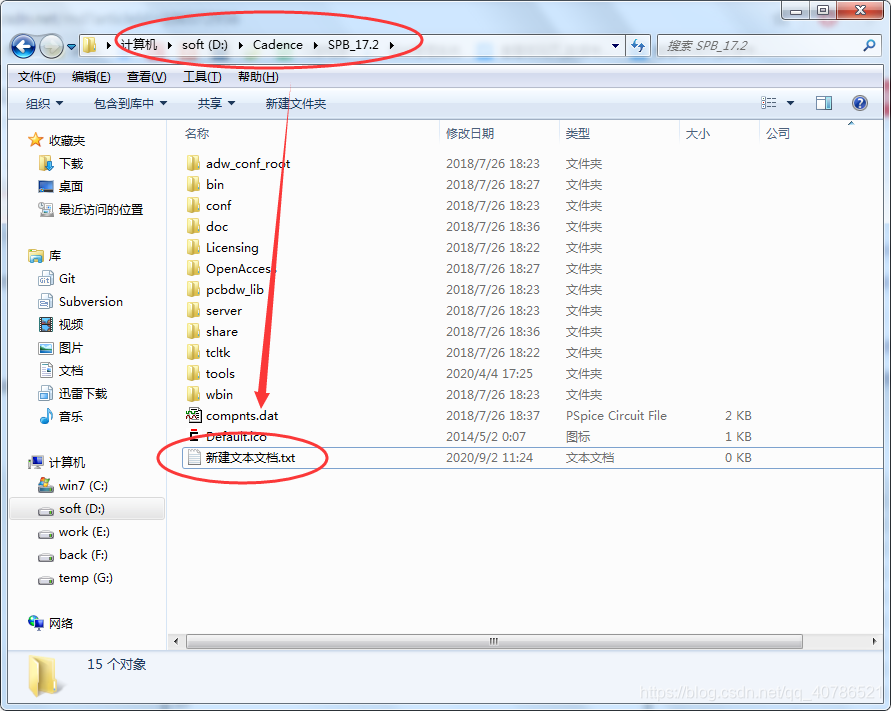
Task: Select work (E:) drive in sidebar
Action: point(74,532)
